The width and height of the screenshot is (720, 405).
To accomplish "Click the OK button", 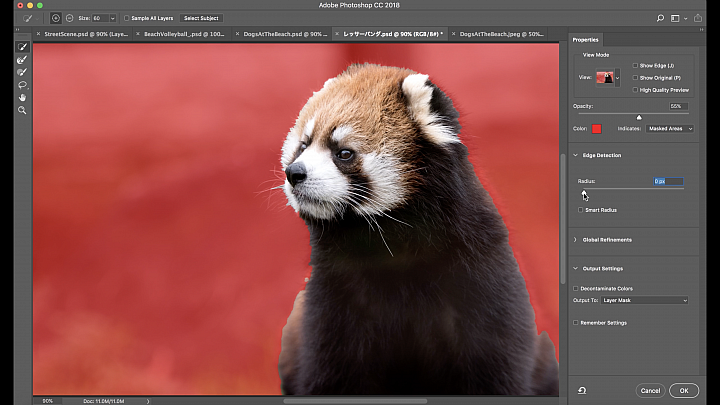I will coord(684,391).
